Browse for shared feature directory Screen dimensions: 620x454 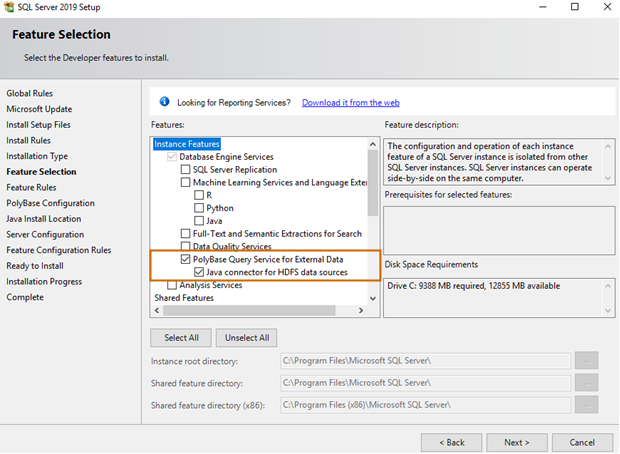point(587,383)
